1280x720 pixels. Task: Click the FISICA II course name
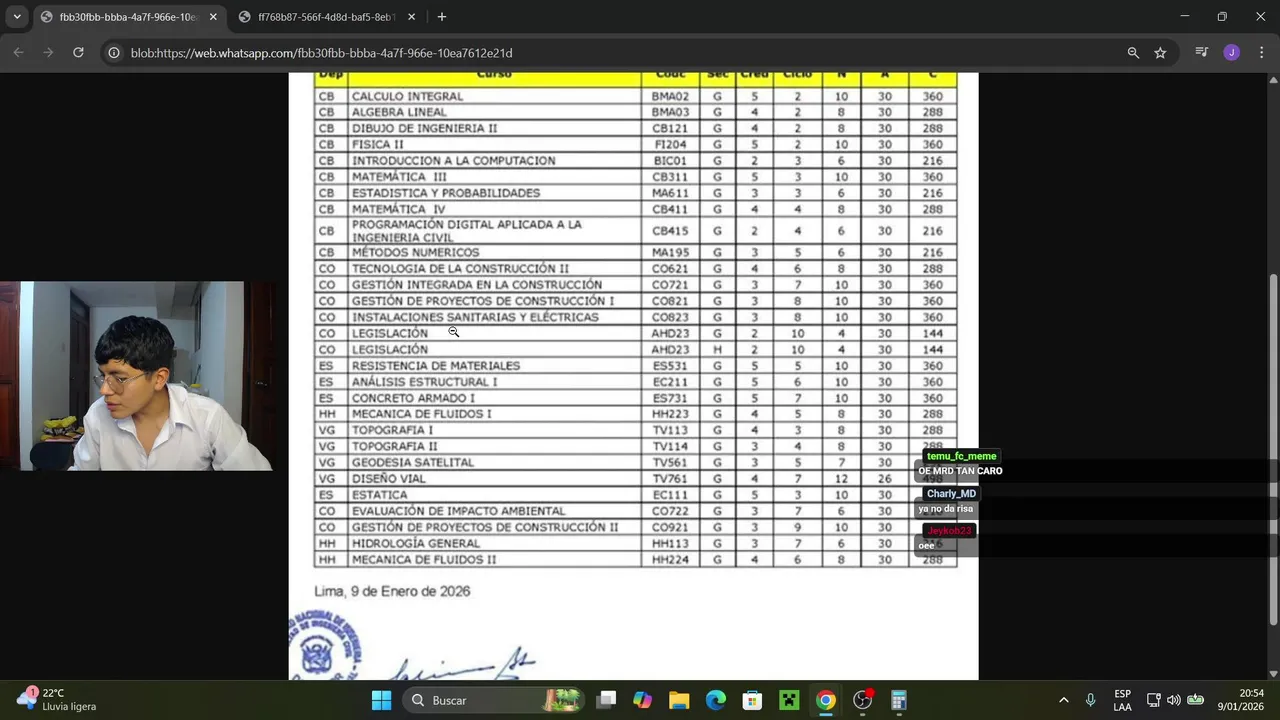click(x=377, y=144)
